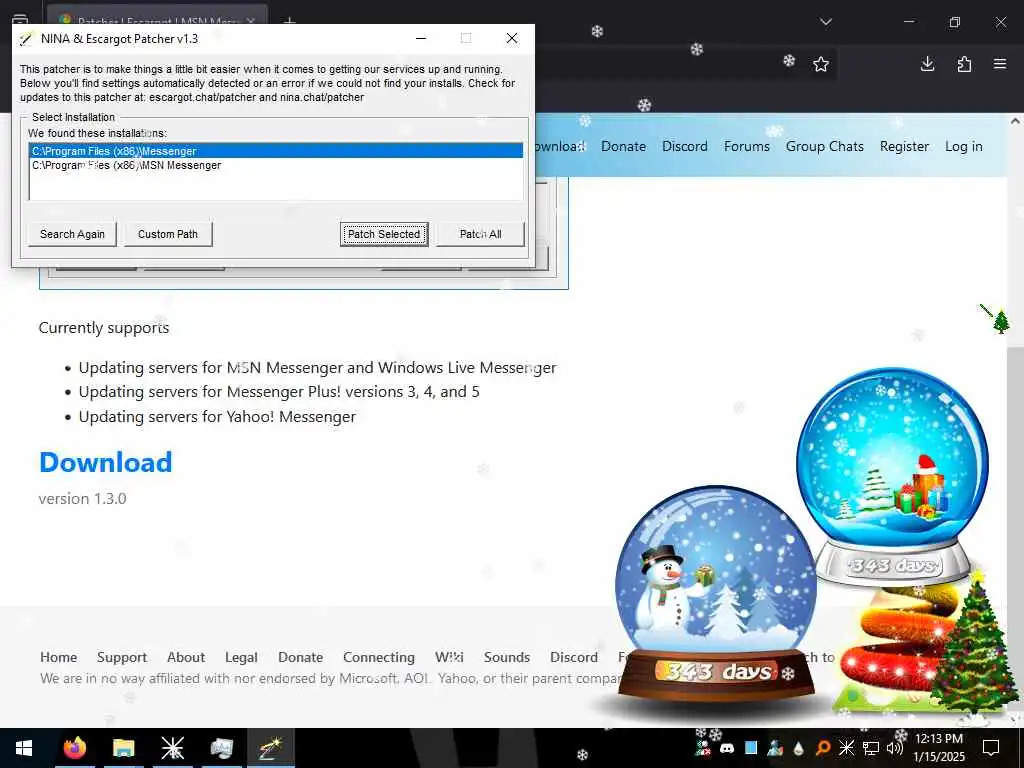Click the blue Download heading link
Screen dimensions: 1024x768
tap(106, 462)
